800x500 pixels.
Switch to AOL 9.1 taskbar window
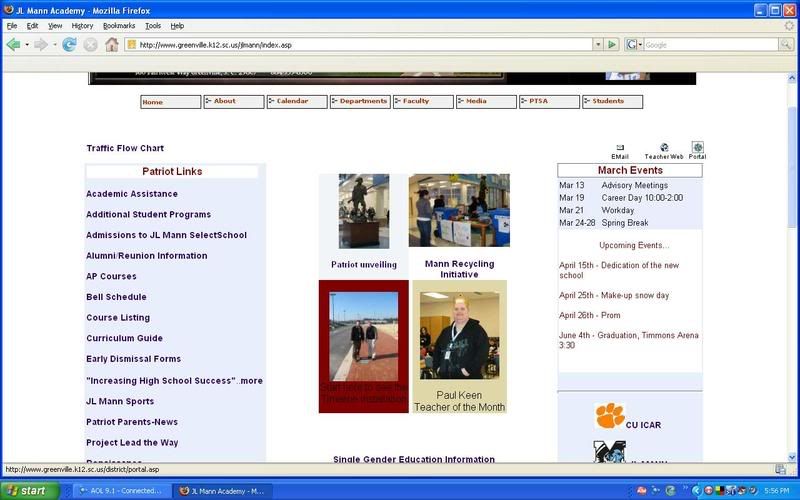pyautogui.click(x=120, y=491)
